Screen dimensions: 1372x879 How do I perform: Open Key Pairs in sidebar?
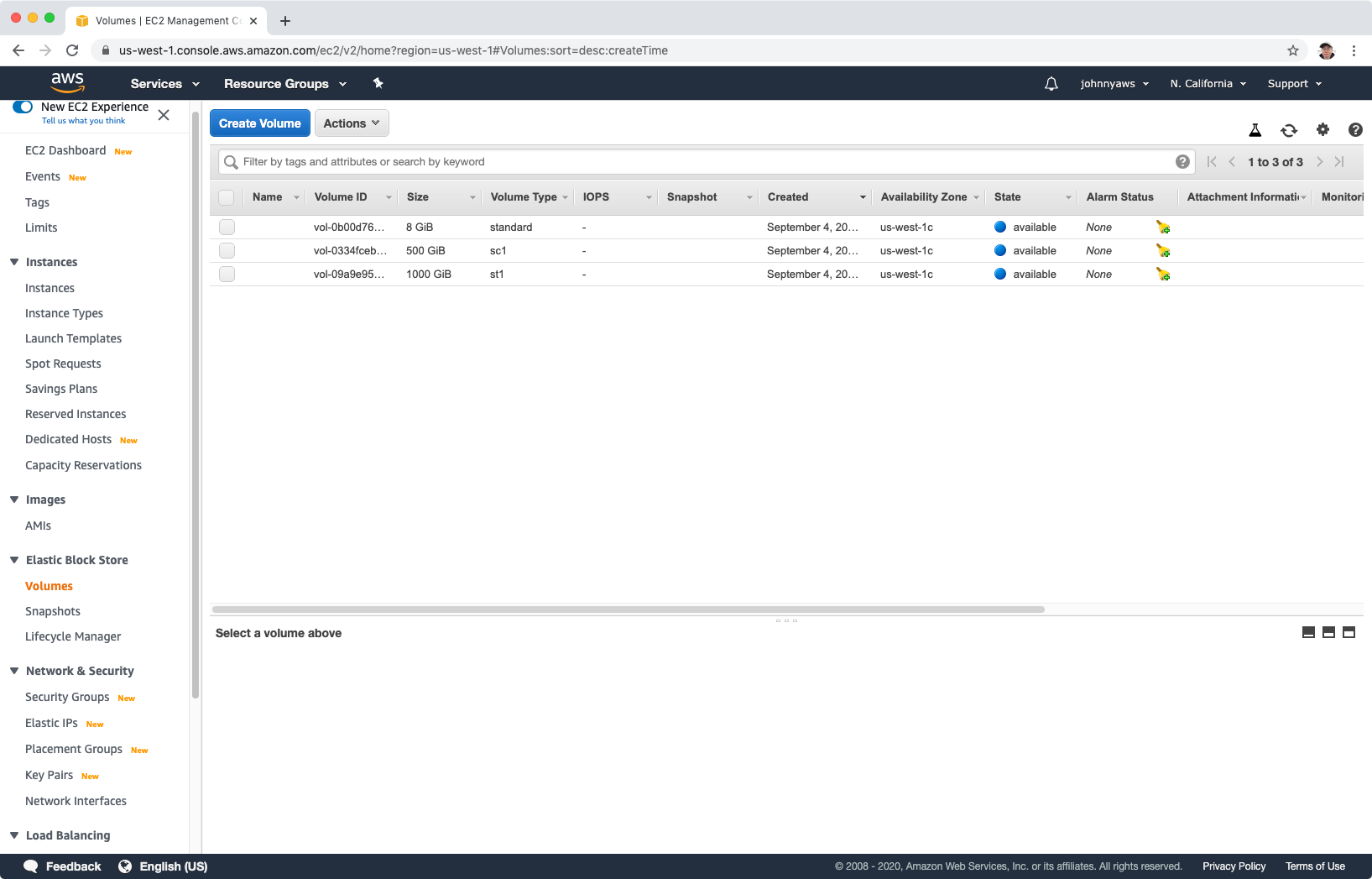point(49,775)
